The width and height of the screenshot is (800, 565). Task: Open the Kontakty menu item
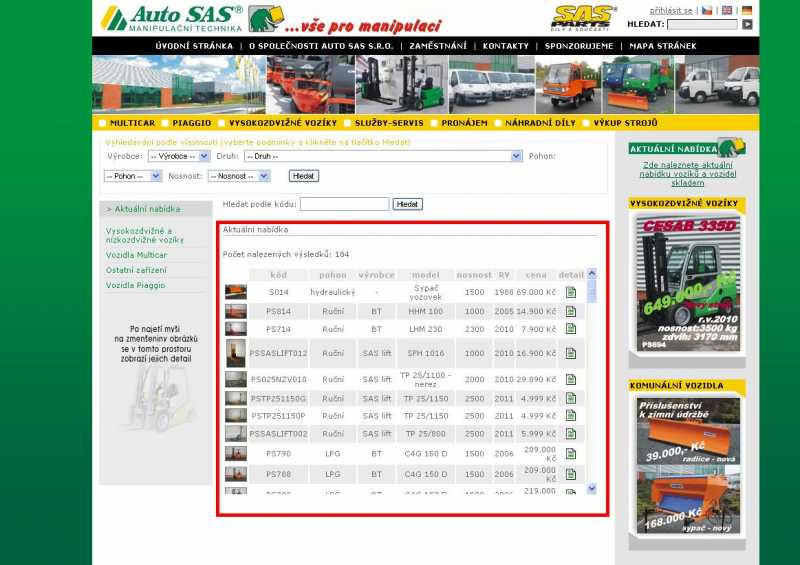click(x=505, y=46)
